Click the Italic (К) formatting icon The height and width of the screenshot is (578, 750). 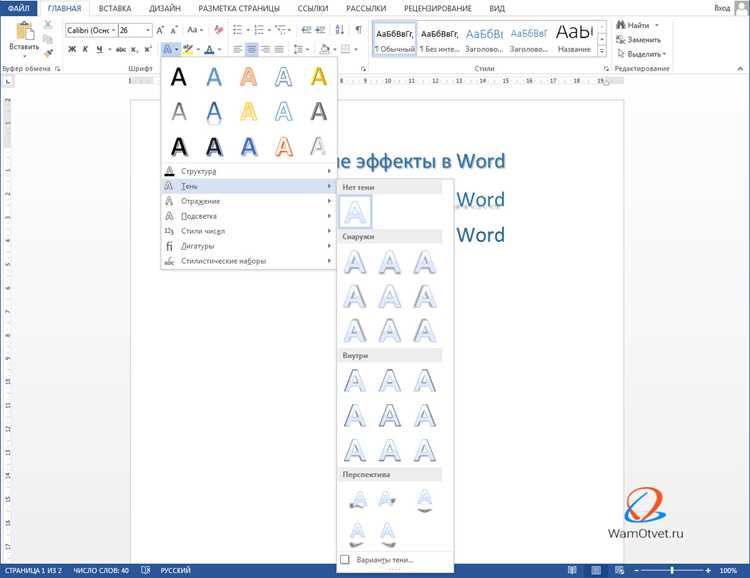[86, 49]
